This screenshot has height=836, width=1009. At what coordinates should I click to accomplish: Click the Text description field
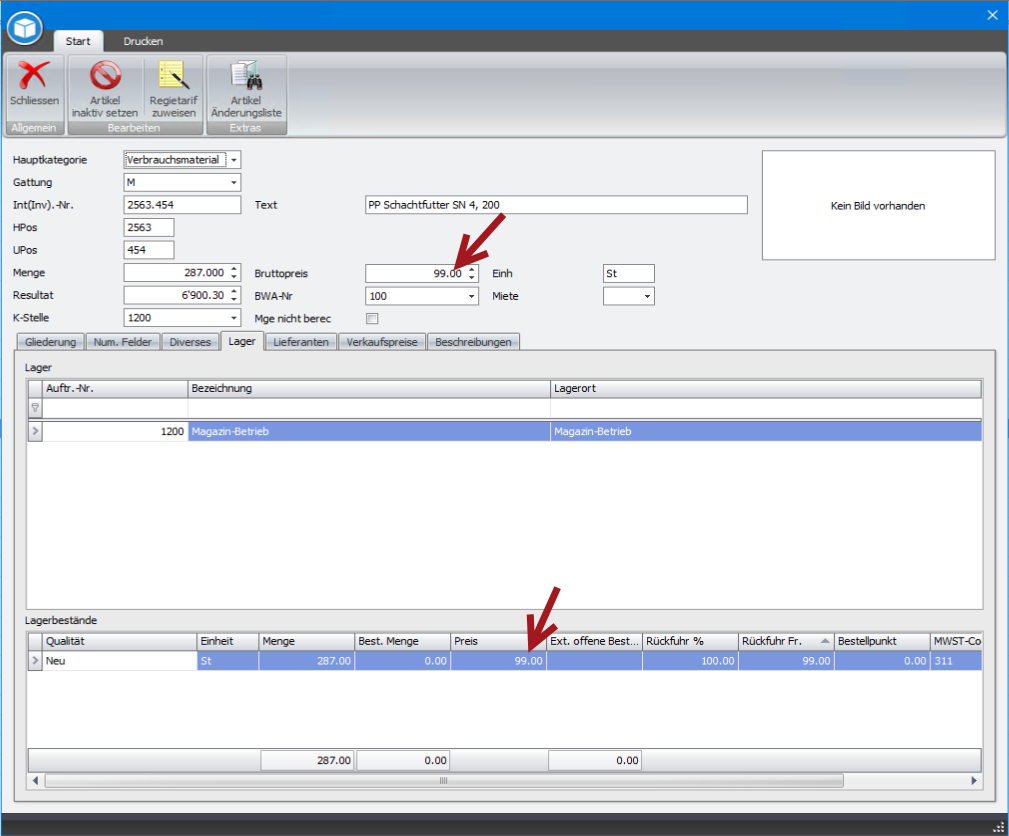tap(556, 205)
